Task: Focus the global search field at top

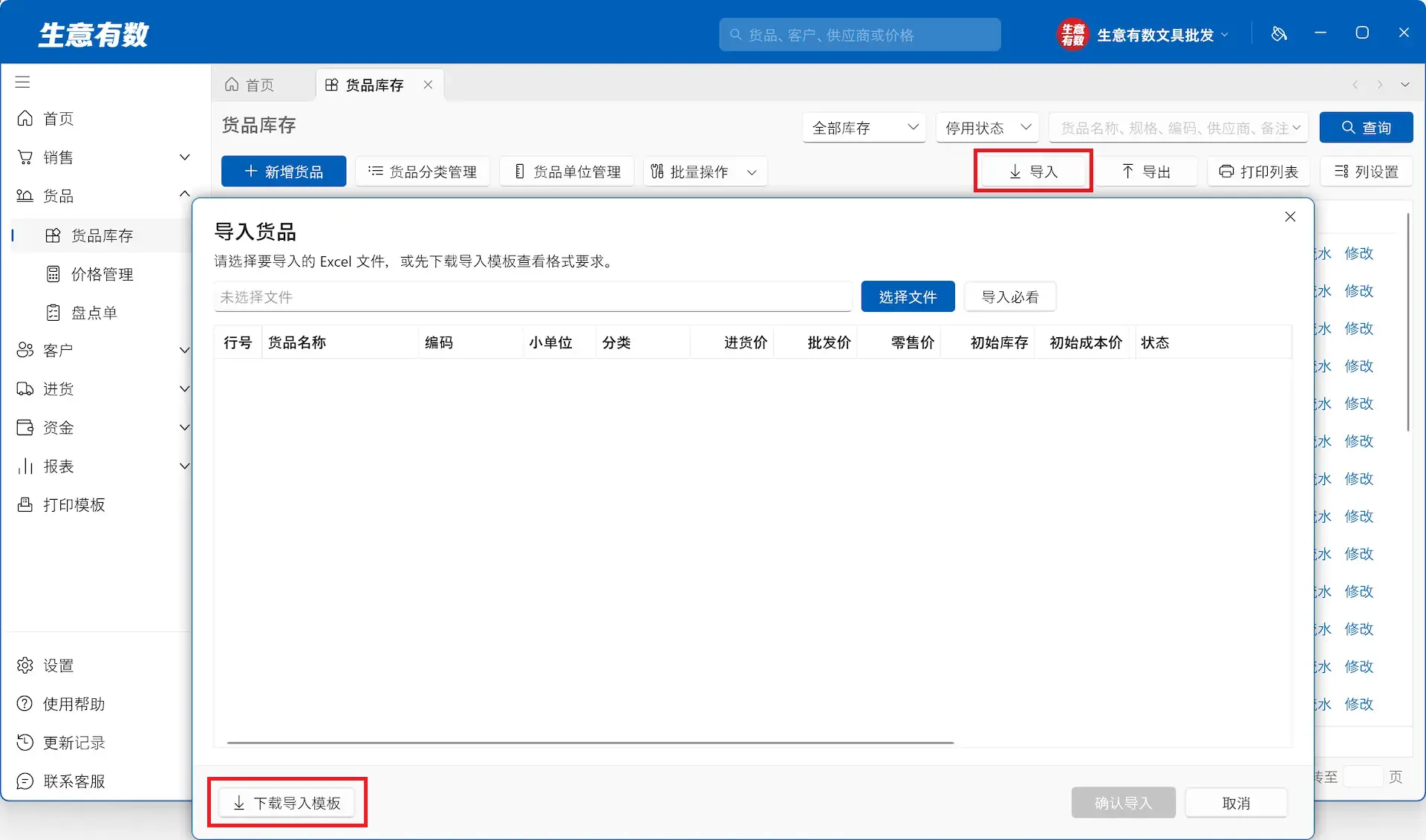Action: [x=859, y=35]
